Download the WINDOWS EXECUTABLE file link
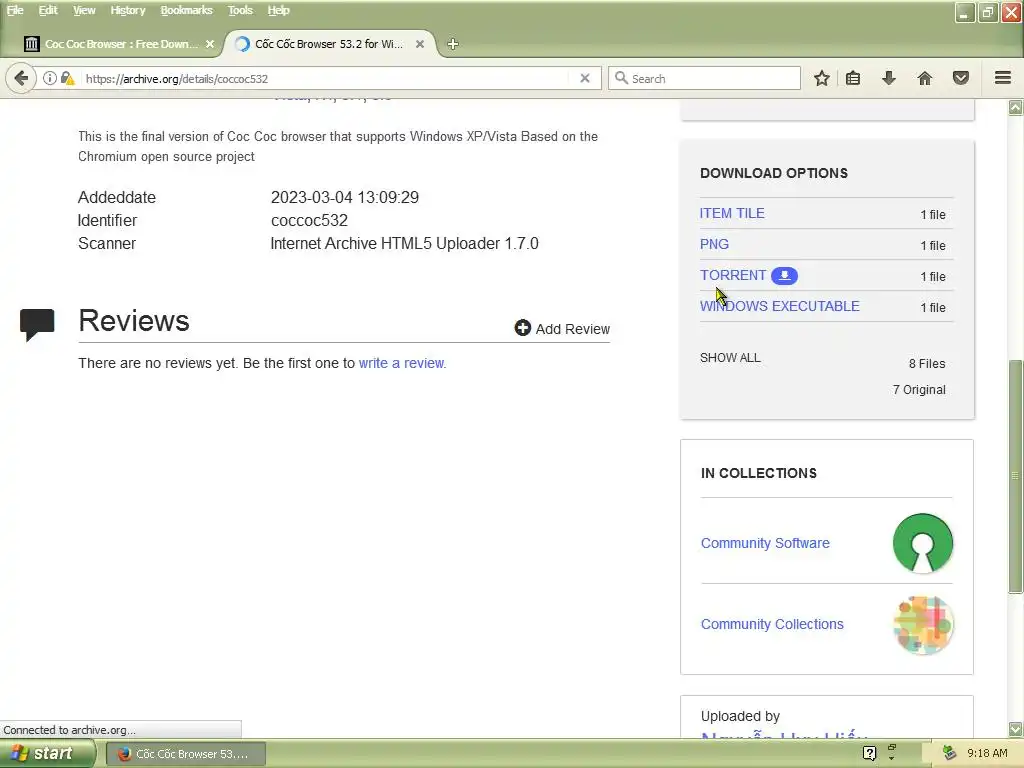The image size is (1024, 768). pos(780,306)
